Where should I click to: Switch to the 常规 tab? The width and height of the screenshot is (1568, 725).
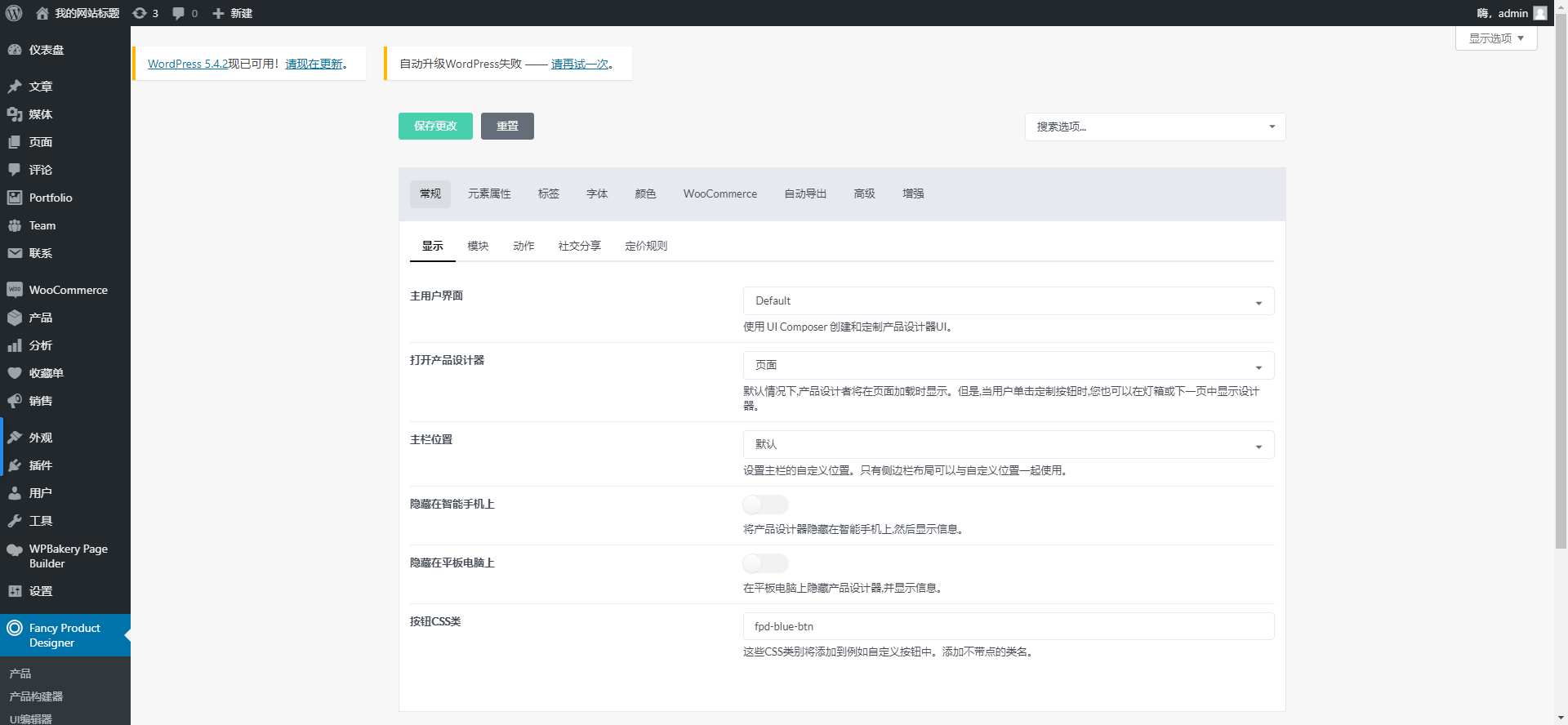[x=430, y=194]
